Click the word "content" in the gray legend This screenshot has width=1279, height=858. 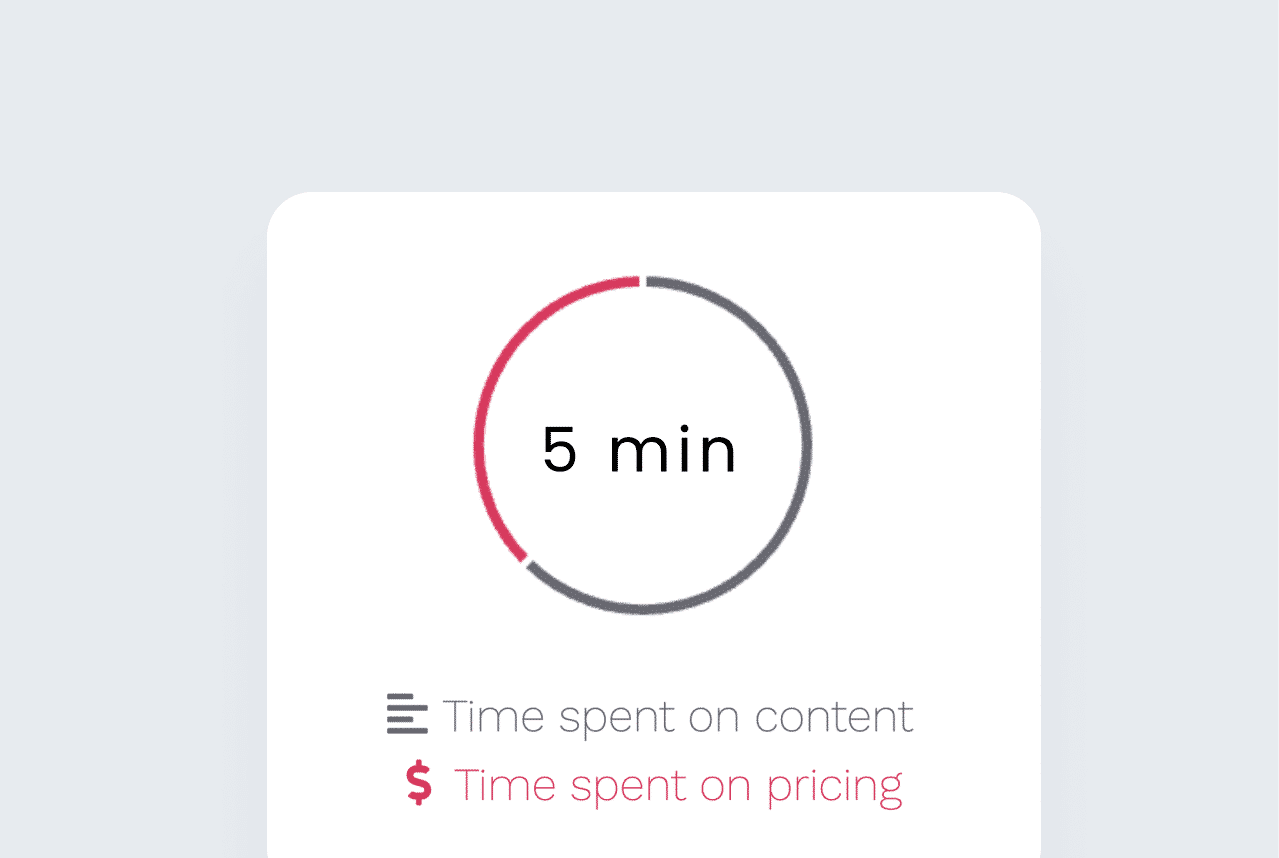point(834,717)
